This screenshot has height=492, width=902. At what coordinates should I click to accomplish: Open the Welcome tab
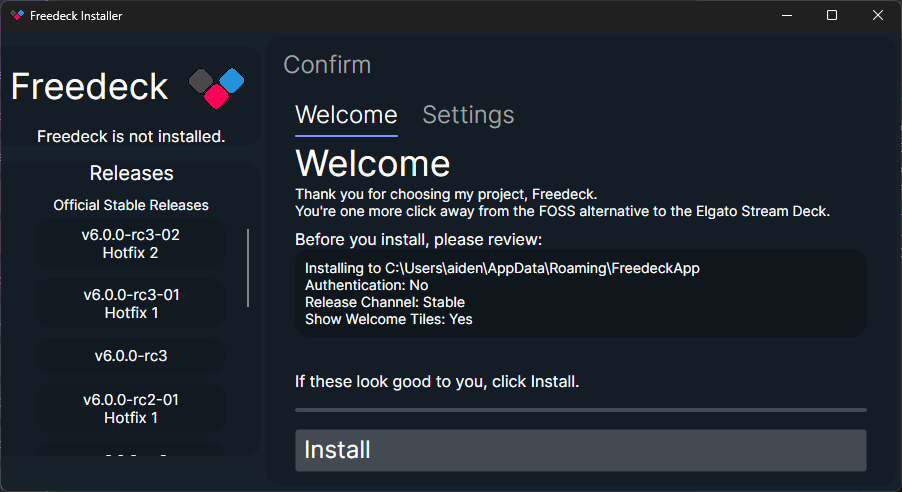(346, 115)
